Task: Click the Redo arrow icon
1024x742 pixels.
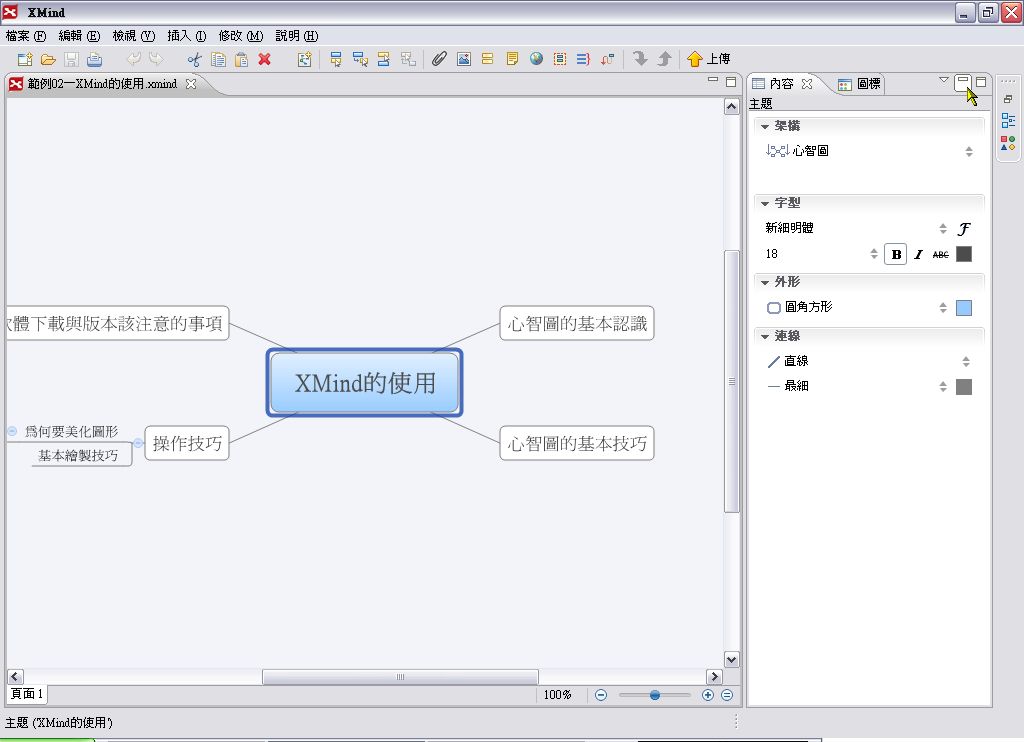Action: 156,59
